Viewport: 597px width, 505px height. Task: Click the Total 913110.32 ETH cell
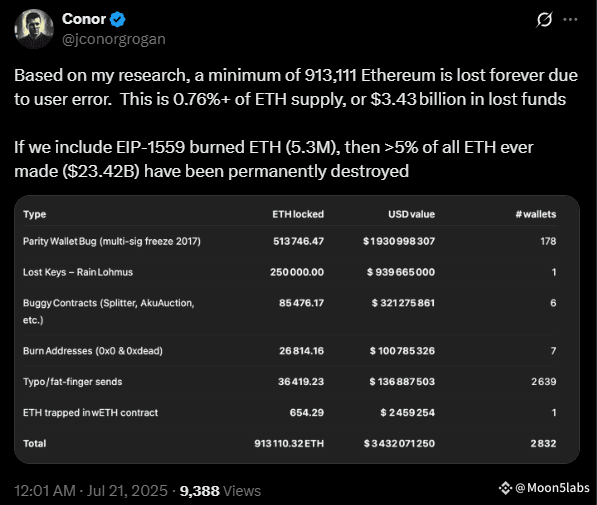(289, 444)
